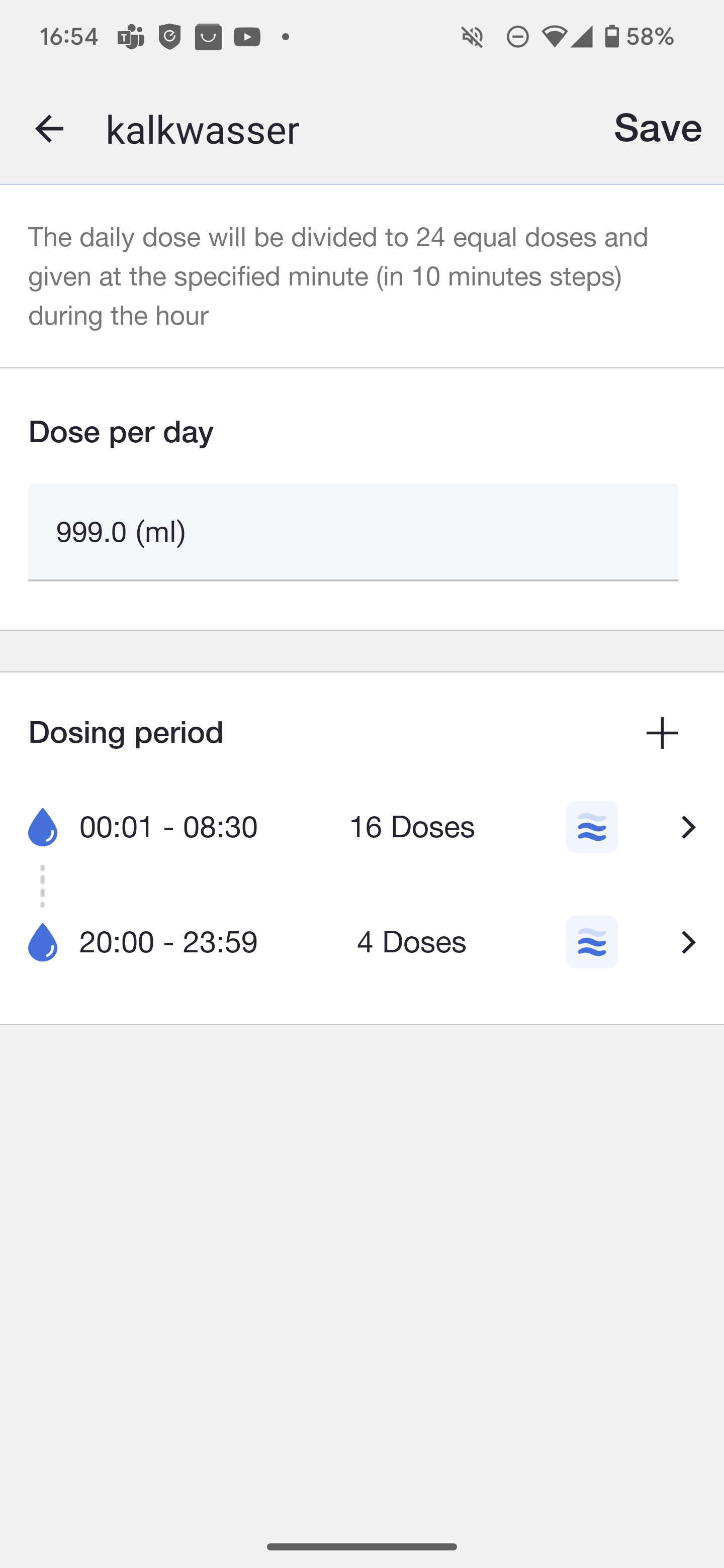724x1568 pixels.
Task: Edit the 999.0 (ml) dose field
Action: 352,532
